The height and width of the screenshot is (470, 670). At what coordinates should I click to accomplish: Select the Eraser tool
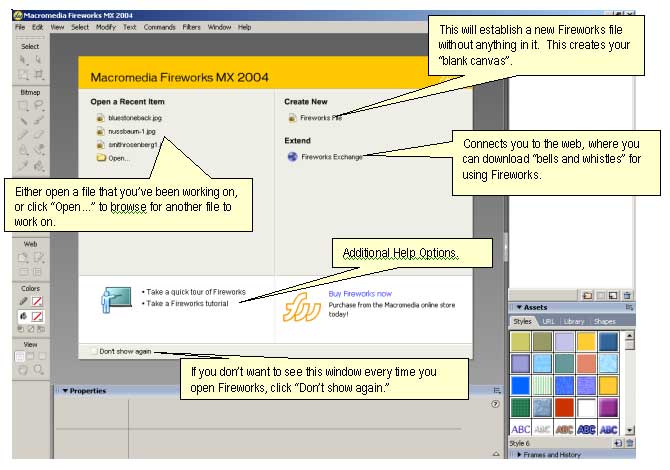point(38,135)
